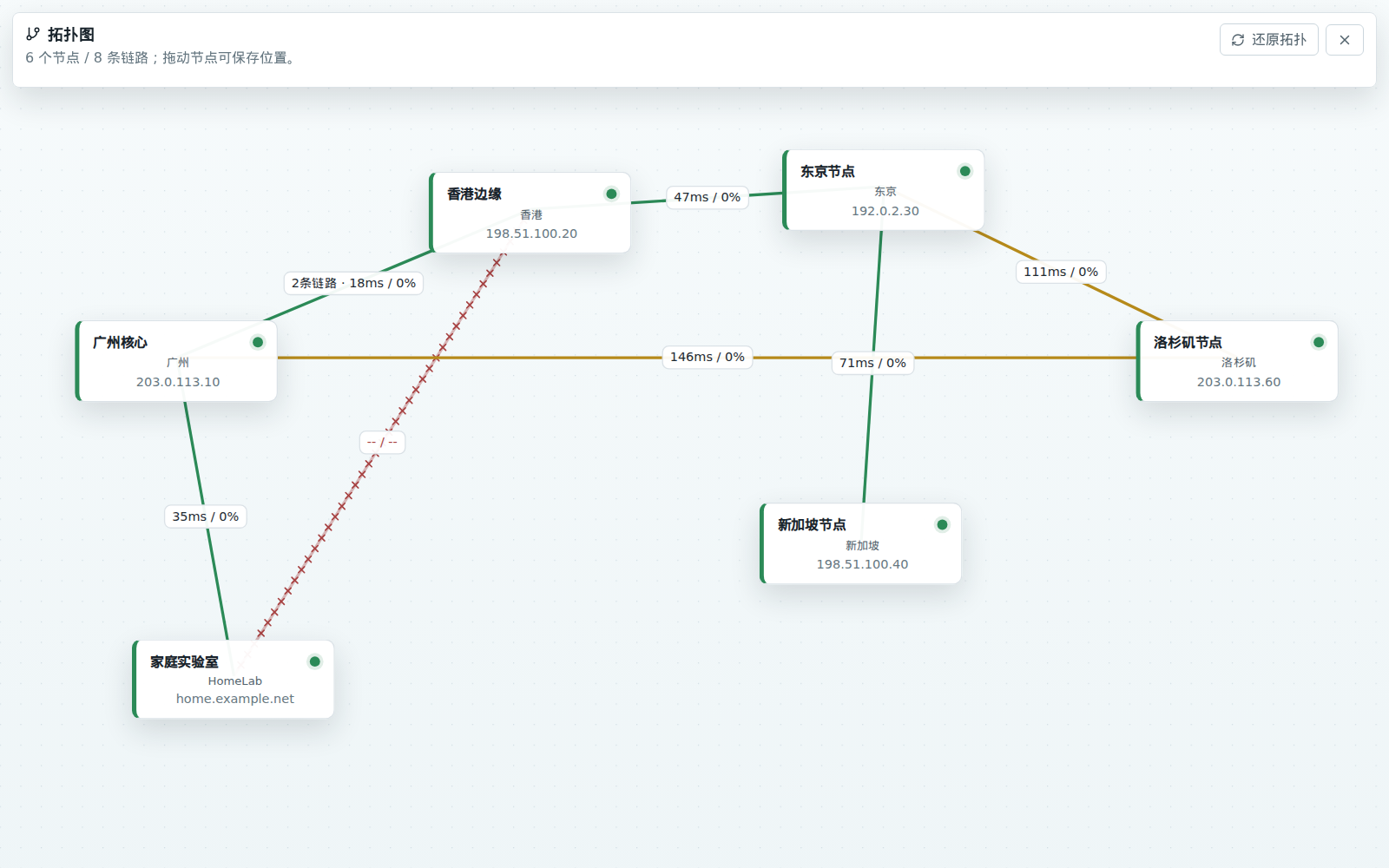This screenshot has height=868, width=1389.
Task: Click IP address 198.51.100.20
Action: click(531, 233)
